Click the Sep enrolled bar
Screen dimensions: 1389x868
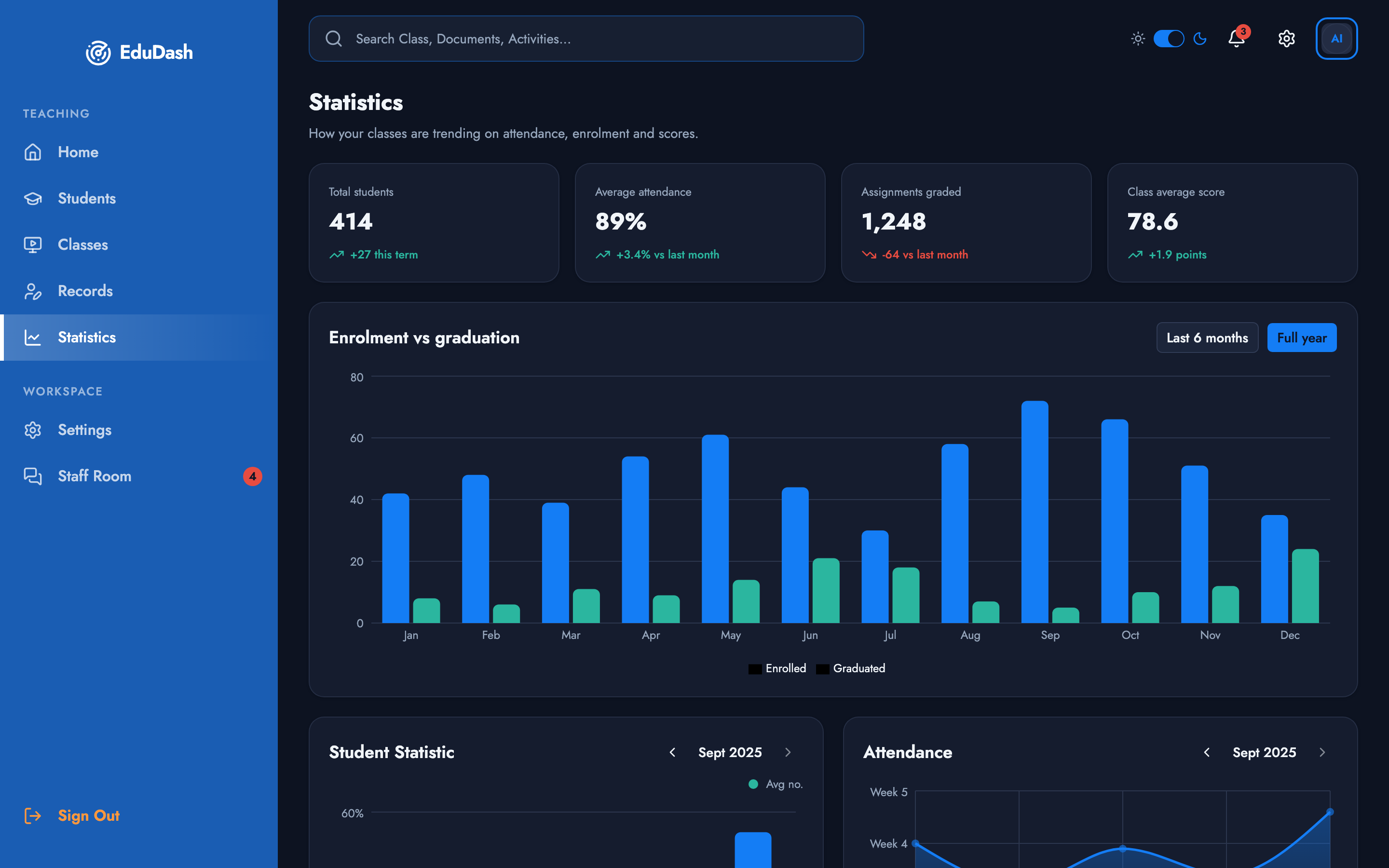(x=1035, y=512)
